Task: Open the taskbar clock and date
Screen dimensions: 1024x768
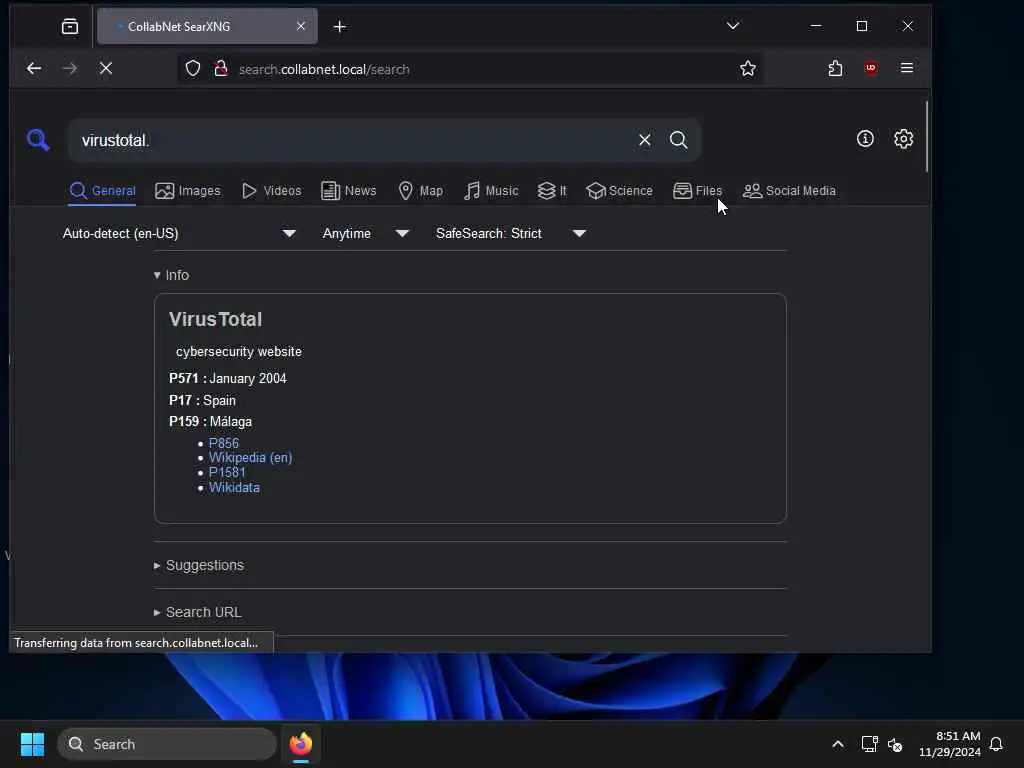Action: click(x=950, y=744)
